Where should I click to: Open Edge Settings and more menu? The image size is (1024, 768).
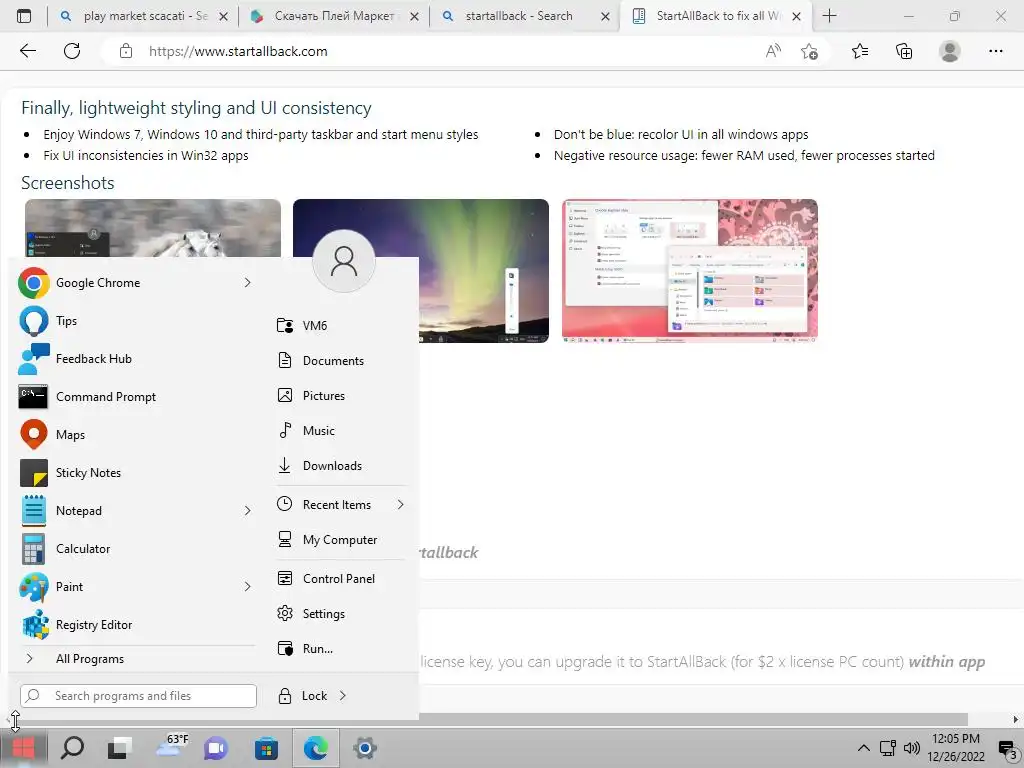click(x=995, y=51)
